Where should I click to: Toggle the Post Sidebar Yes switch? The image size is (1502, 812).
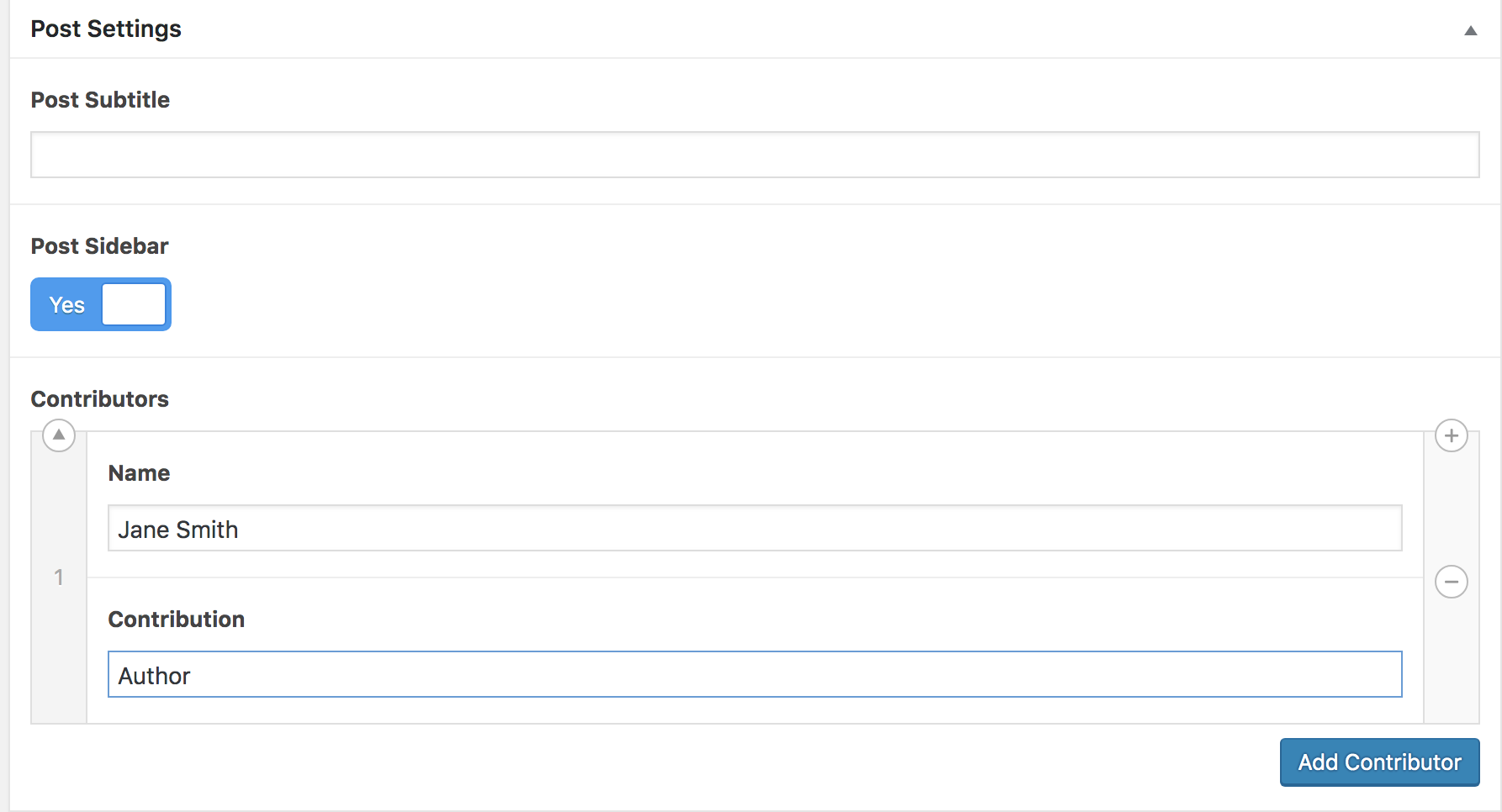tap(101, 304)
